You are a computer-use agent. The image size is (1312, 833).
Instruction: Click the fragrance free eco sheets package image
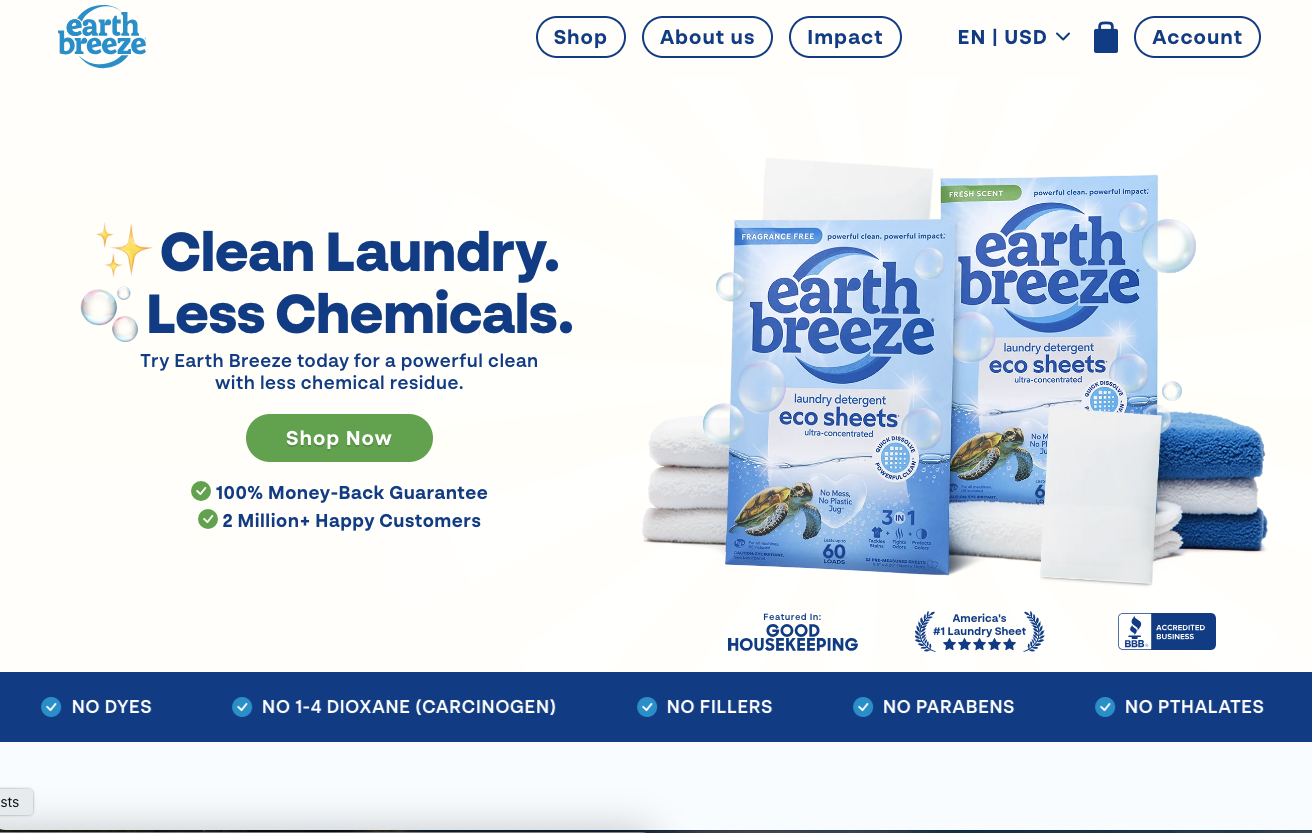click(x=841, y=397)
